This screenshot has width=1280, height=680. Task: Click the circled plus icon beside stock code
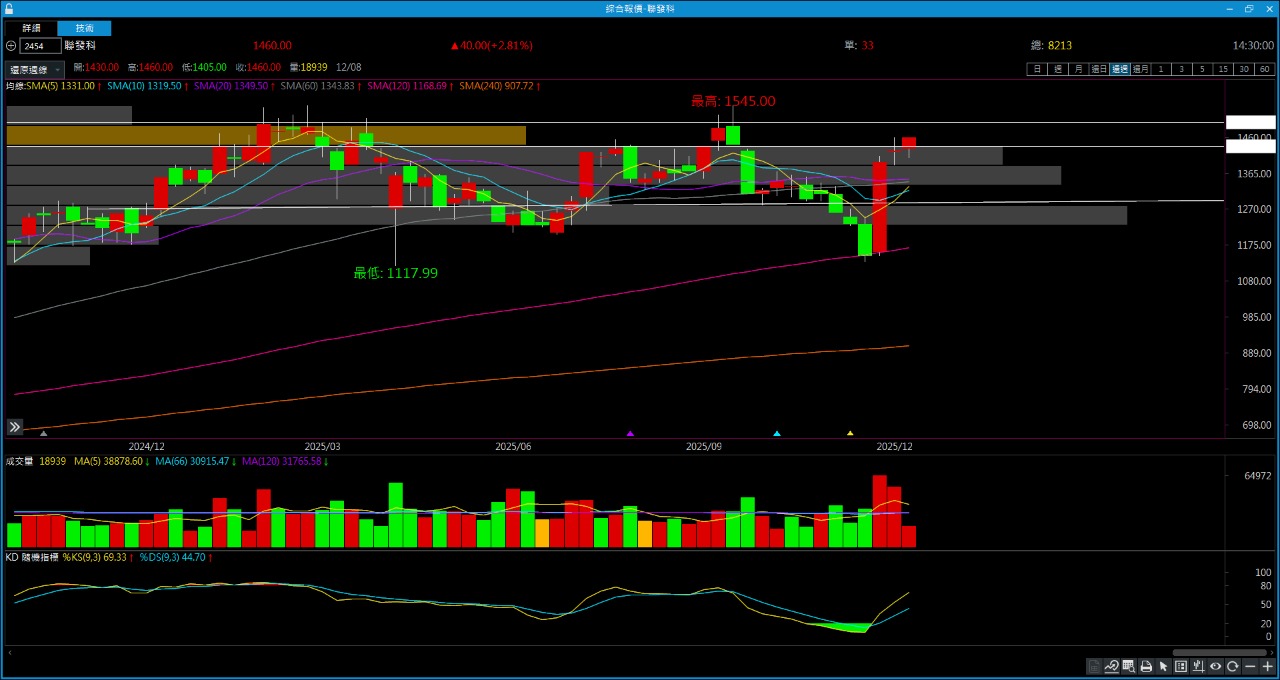pos(11,46)
